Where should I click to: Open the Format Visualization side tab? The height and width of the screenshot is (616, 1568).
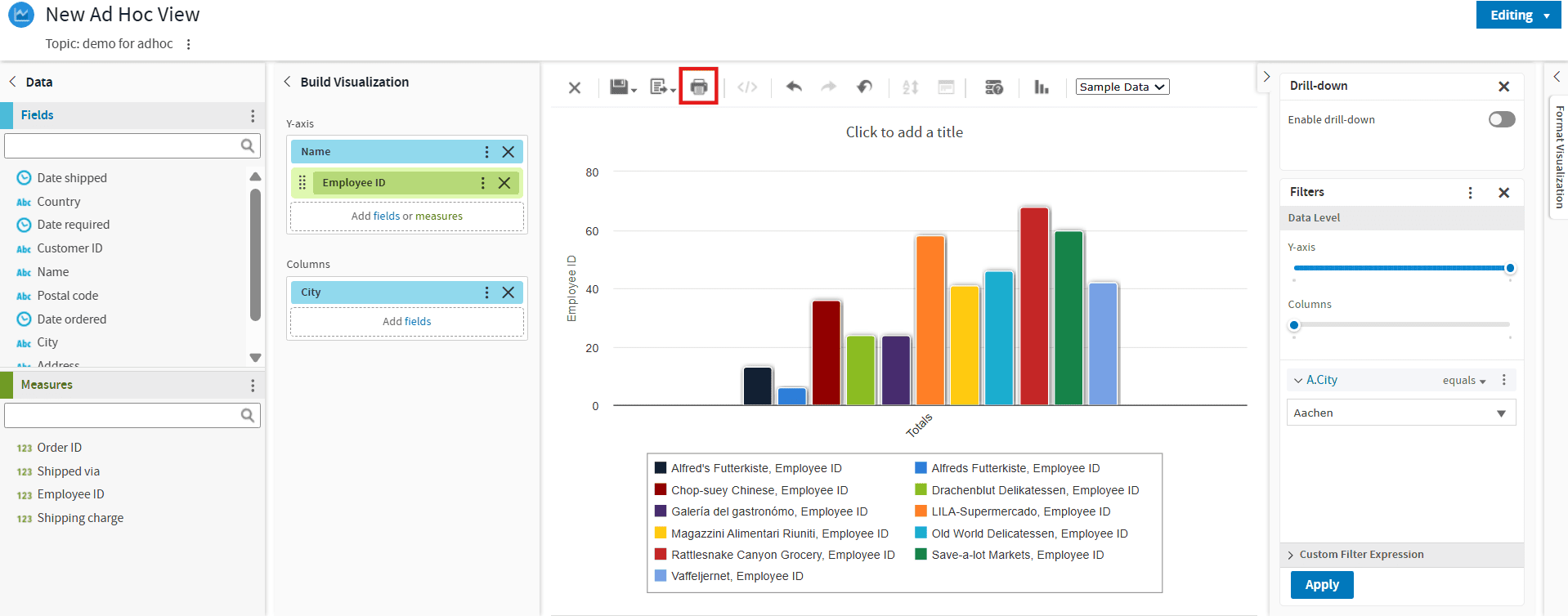click(x=1558, y=155)
